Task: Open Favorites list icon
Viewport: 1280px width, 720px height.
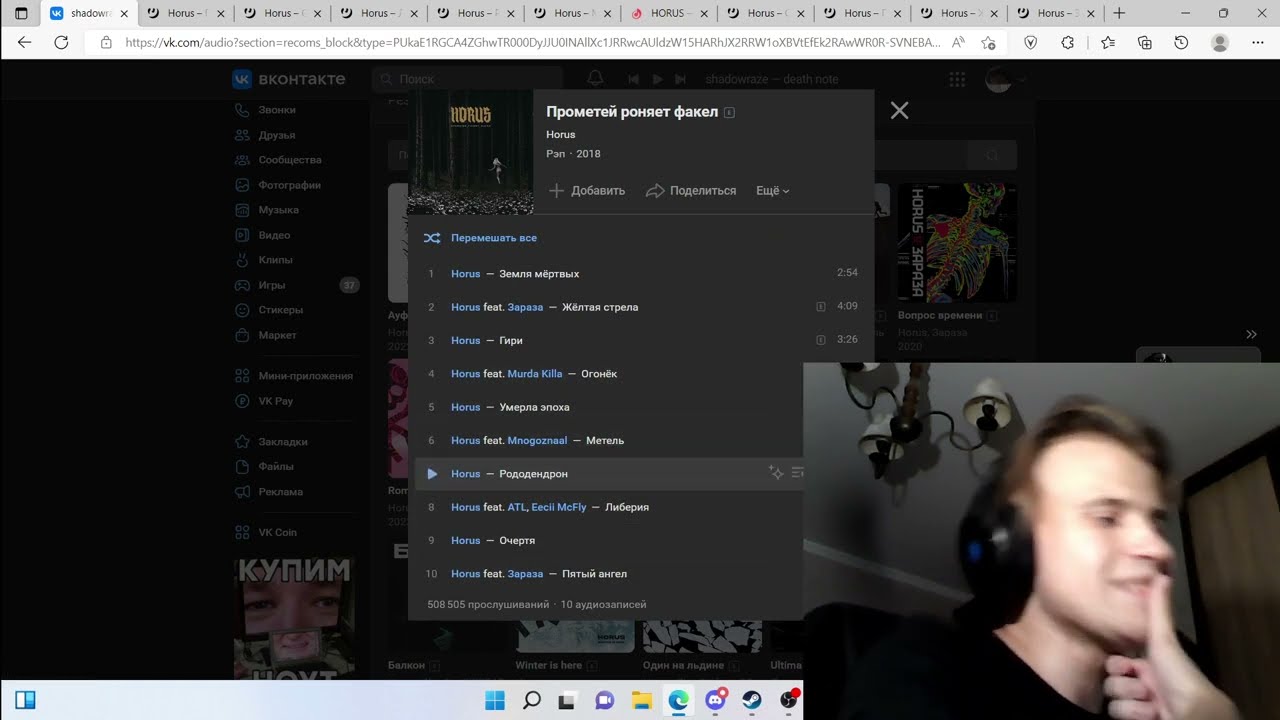Action: pyautogui.click(x=1108, y=43)
